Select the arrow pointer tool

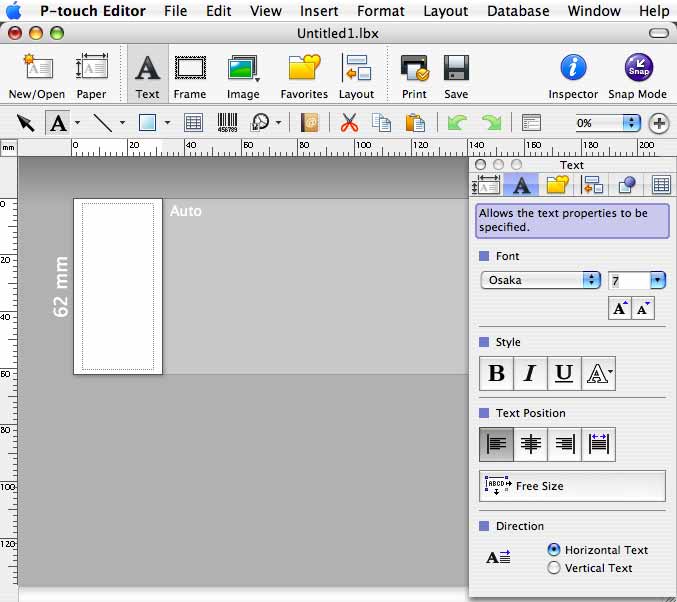point(25,123)
